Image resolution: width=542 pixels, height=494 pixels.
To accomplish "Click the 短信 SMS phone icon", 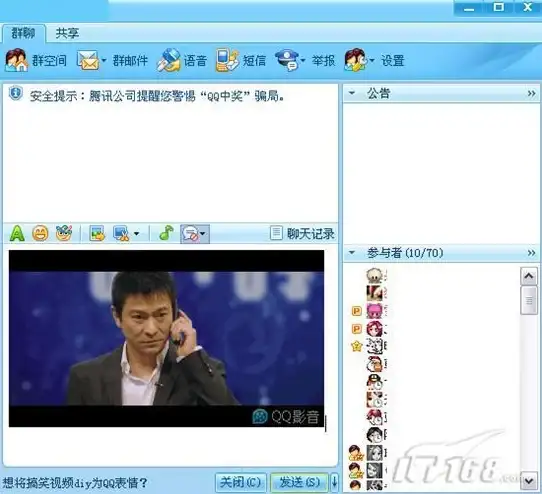I will 227,60.
